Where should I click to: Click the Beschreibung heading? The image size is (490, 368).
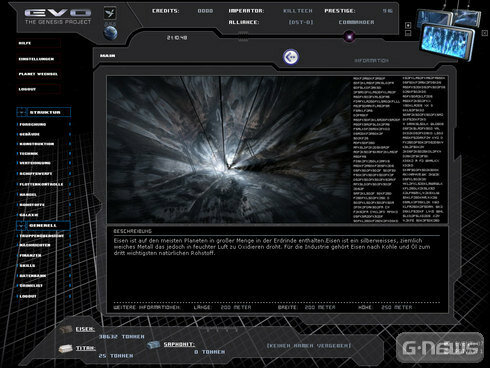pyautogui.click(x=132, y=231)
